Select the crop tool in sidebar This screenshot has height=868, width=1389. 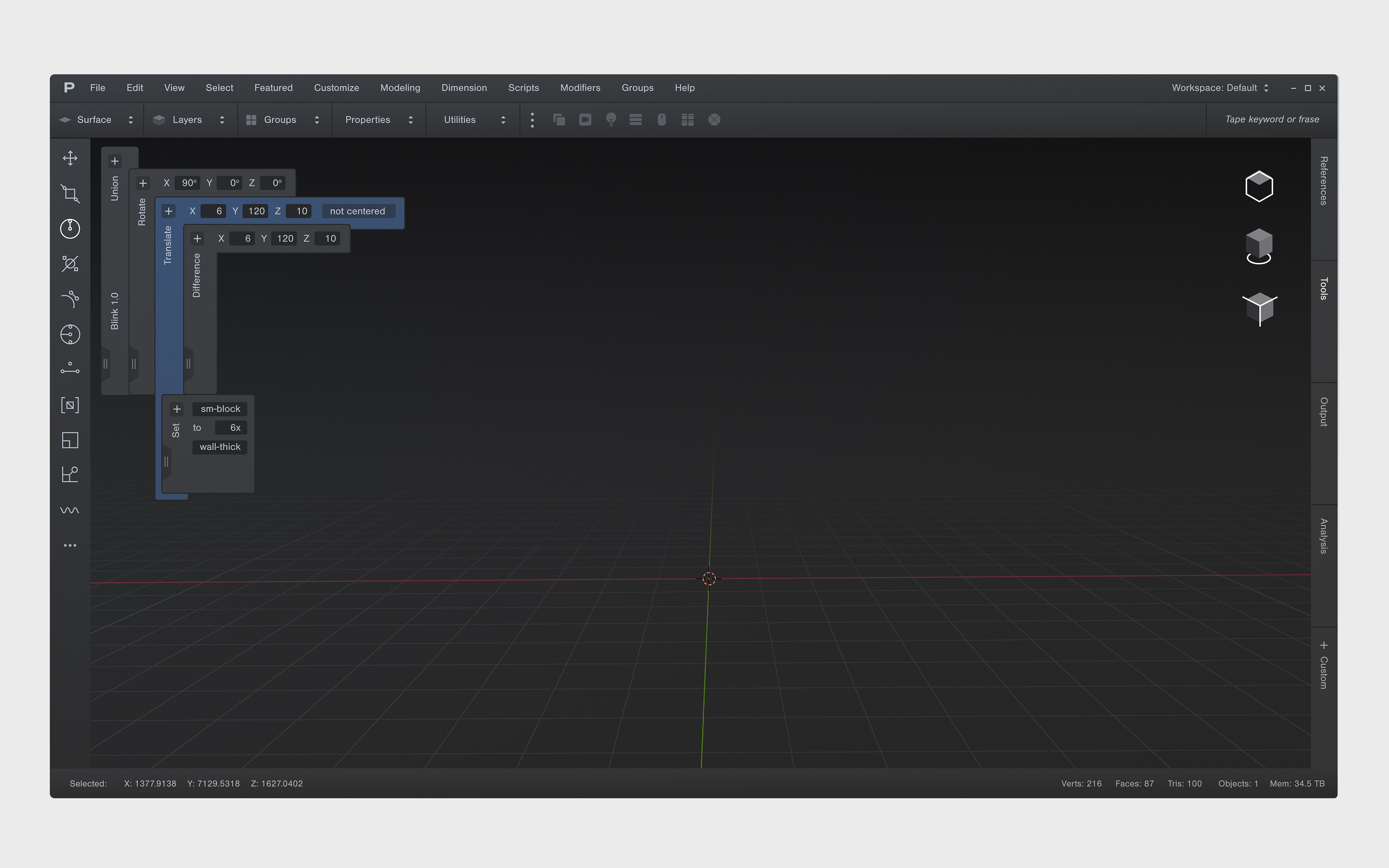[70, 193]
